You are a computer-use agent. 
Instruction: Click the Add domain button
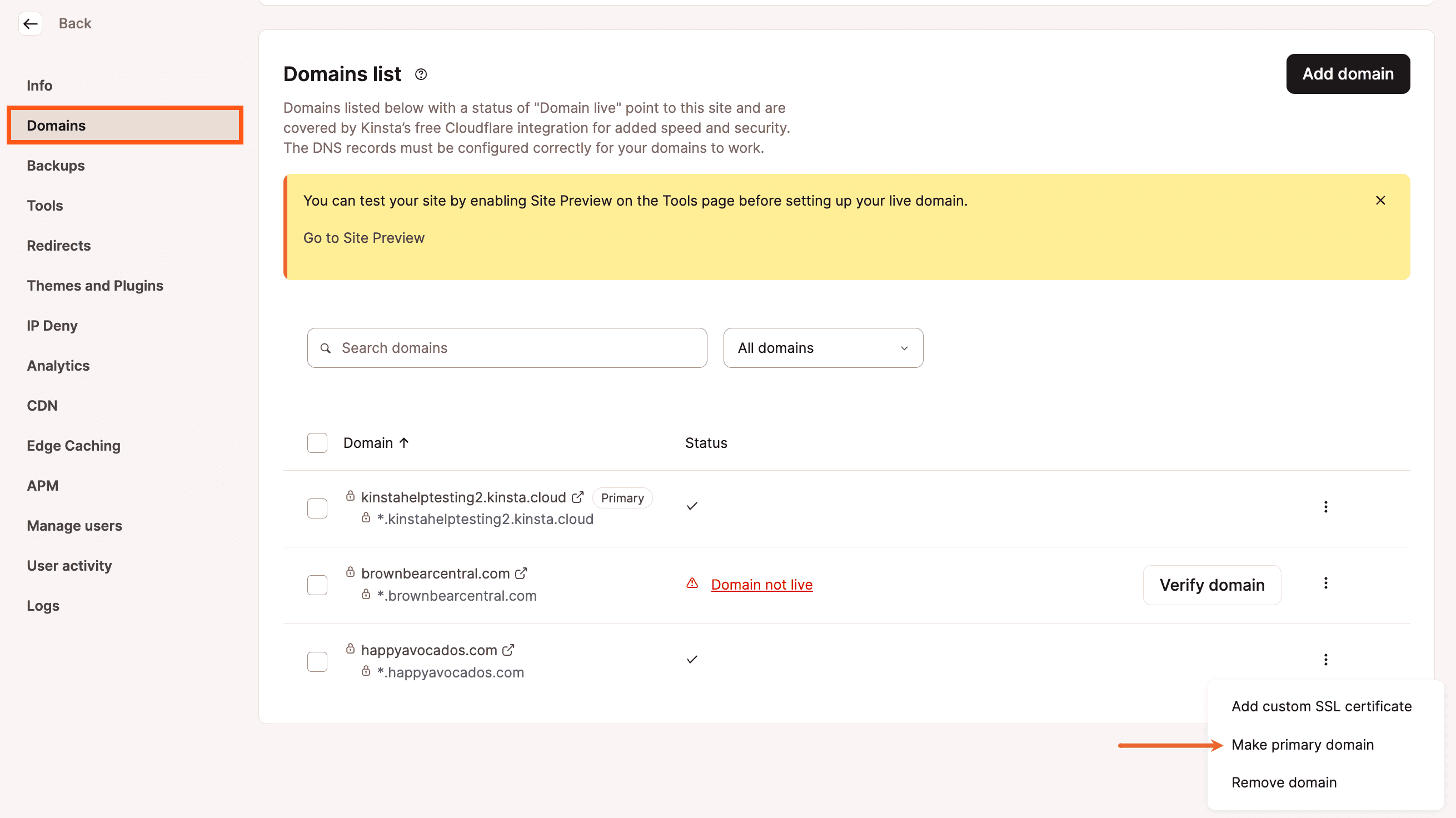pos(1347,73)
